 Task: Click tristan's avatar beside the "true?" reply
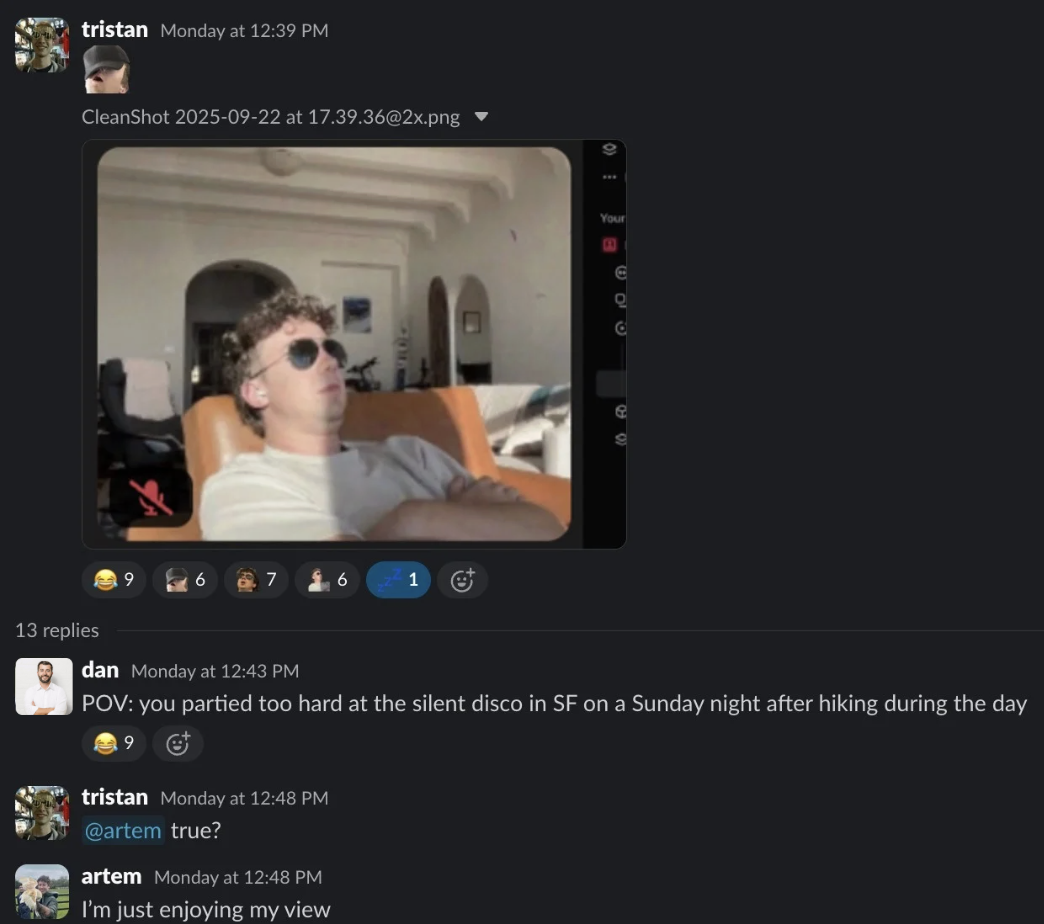coord(43,812)
